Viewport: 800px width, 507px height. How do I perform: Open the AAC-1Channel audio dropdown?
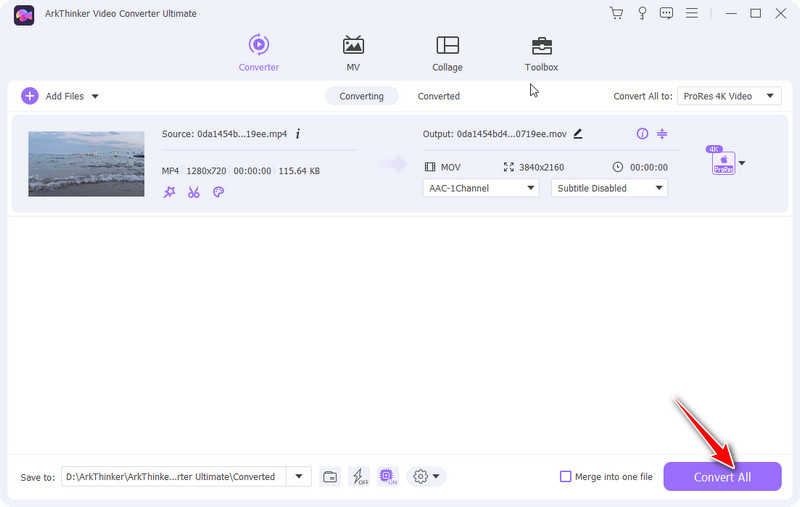pyautogui.click(x=481, y=188)
